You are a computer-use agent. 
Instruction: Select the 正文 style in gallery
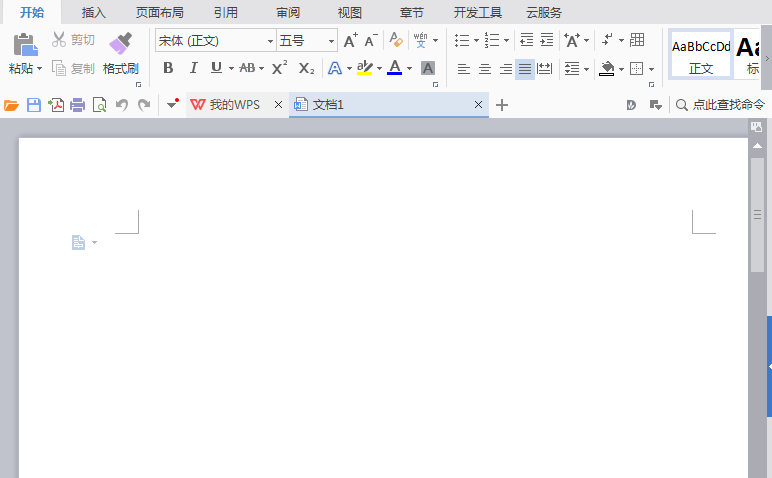[x=700, y=54]
